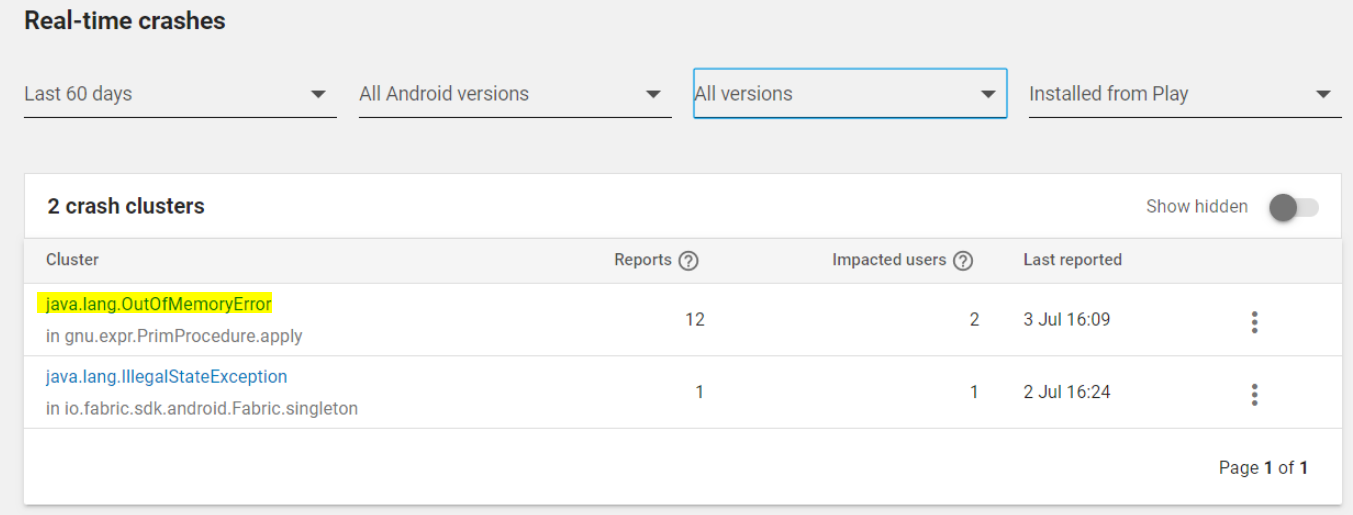
Task: Open help icon next to Reports
Action: point(688,261)
